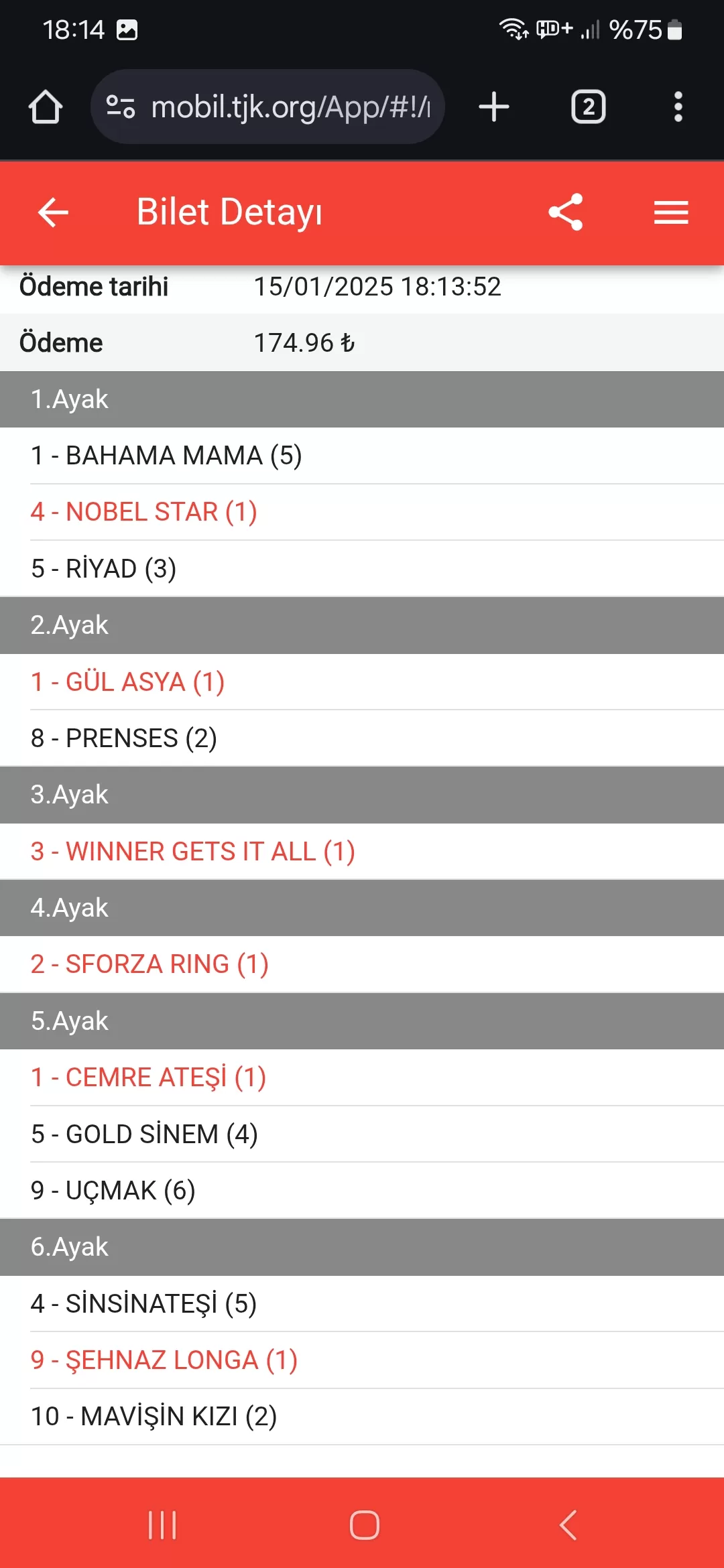The image size is (724, 1568).
Task: Open the tab switcher showing 2 tabs
Action: pos(588,107)
